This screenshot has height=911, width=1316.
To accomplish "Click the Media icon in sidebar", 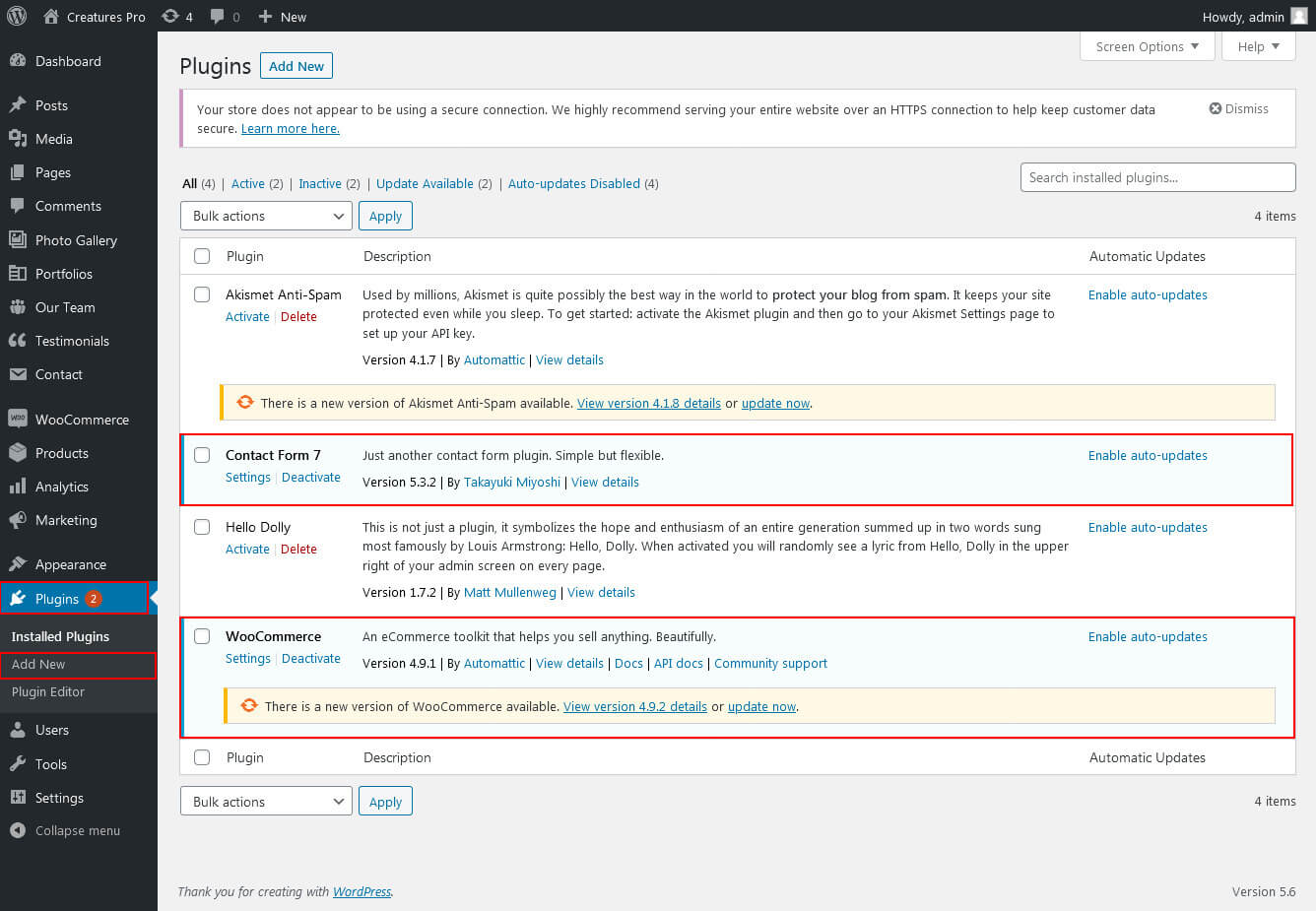I will [x=18, y=139].
